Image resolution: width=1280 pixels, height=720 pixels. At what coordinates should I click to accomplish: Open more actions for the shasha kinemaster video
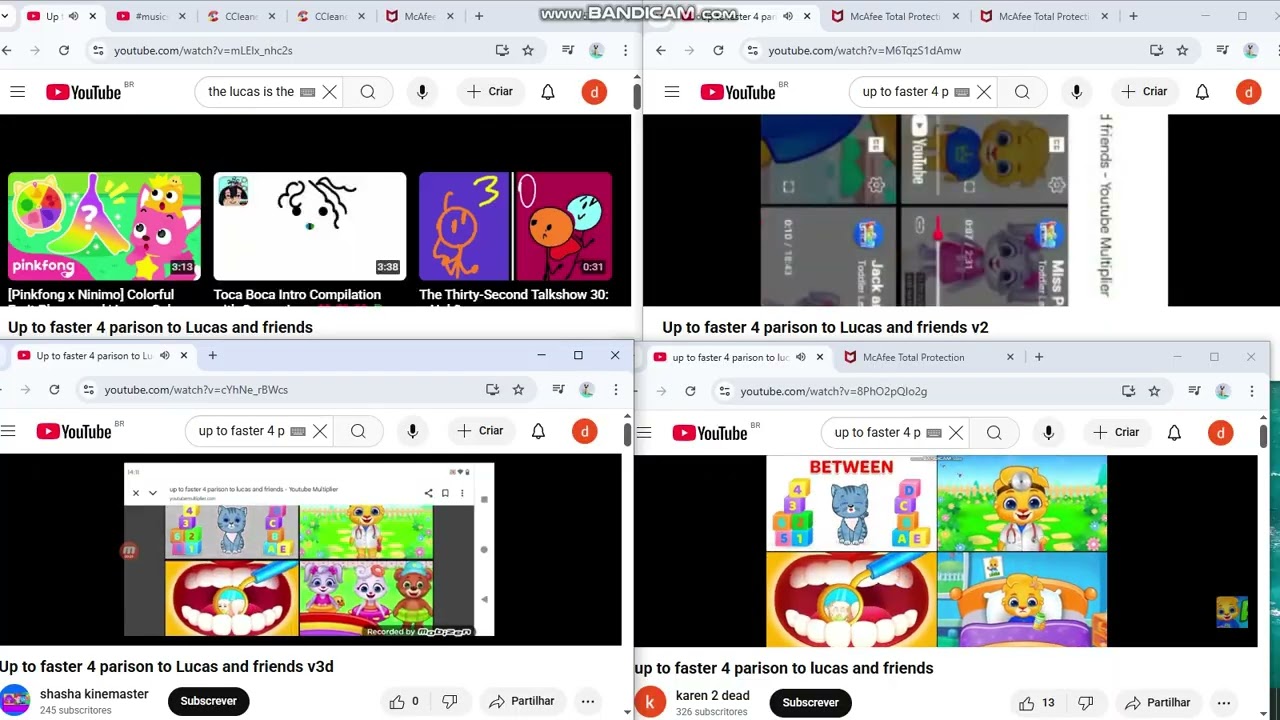pos(588,702)
